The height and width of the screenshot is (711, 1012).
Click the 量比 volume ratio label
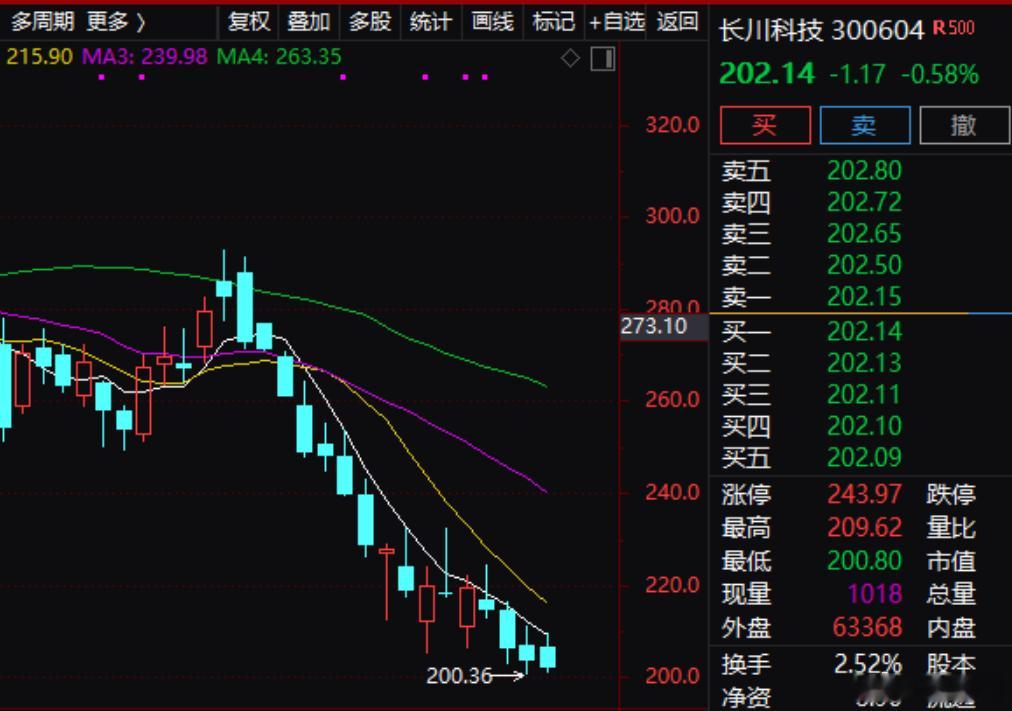(x=951, y=528)
